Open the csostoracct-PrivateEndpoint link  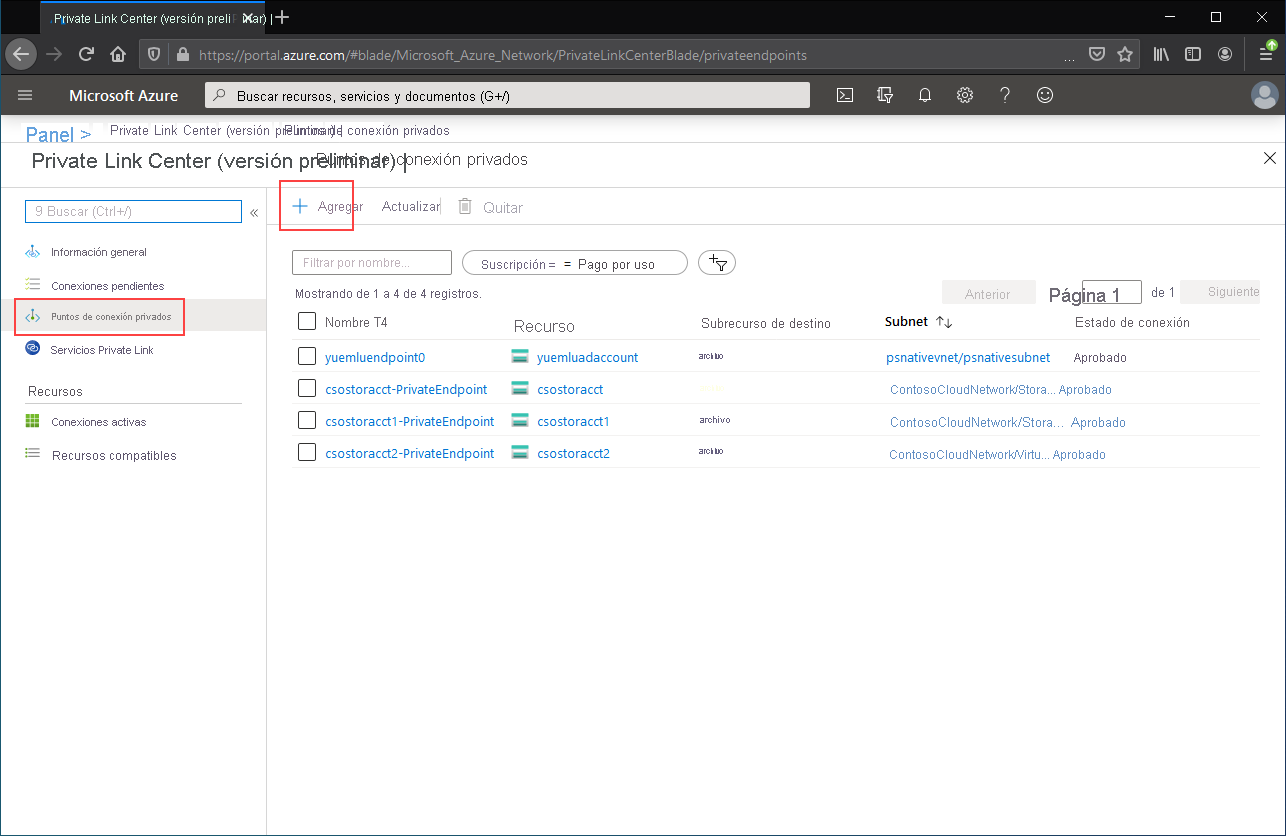pos(406,389)
